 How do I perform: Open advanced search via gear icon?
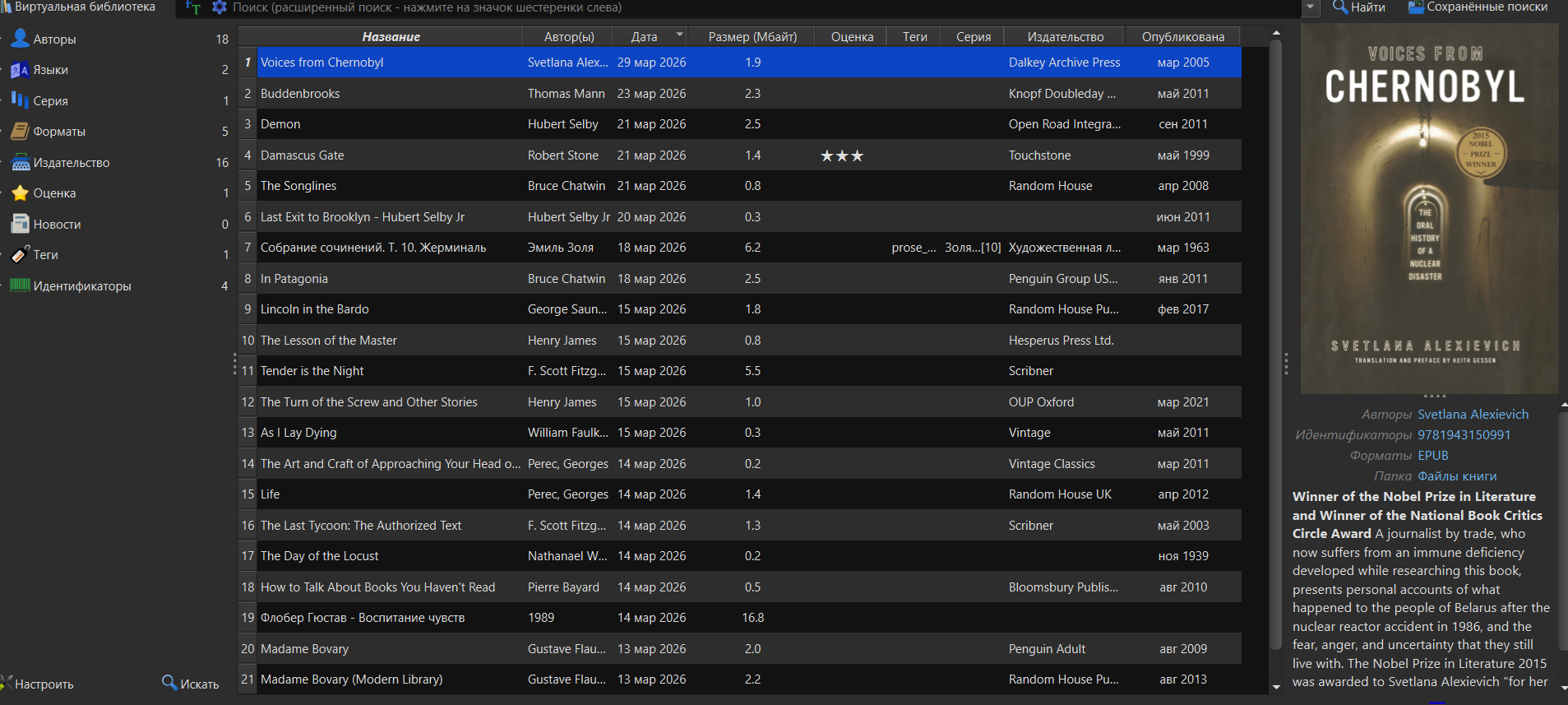click(220, 7)
